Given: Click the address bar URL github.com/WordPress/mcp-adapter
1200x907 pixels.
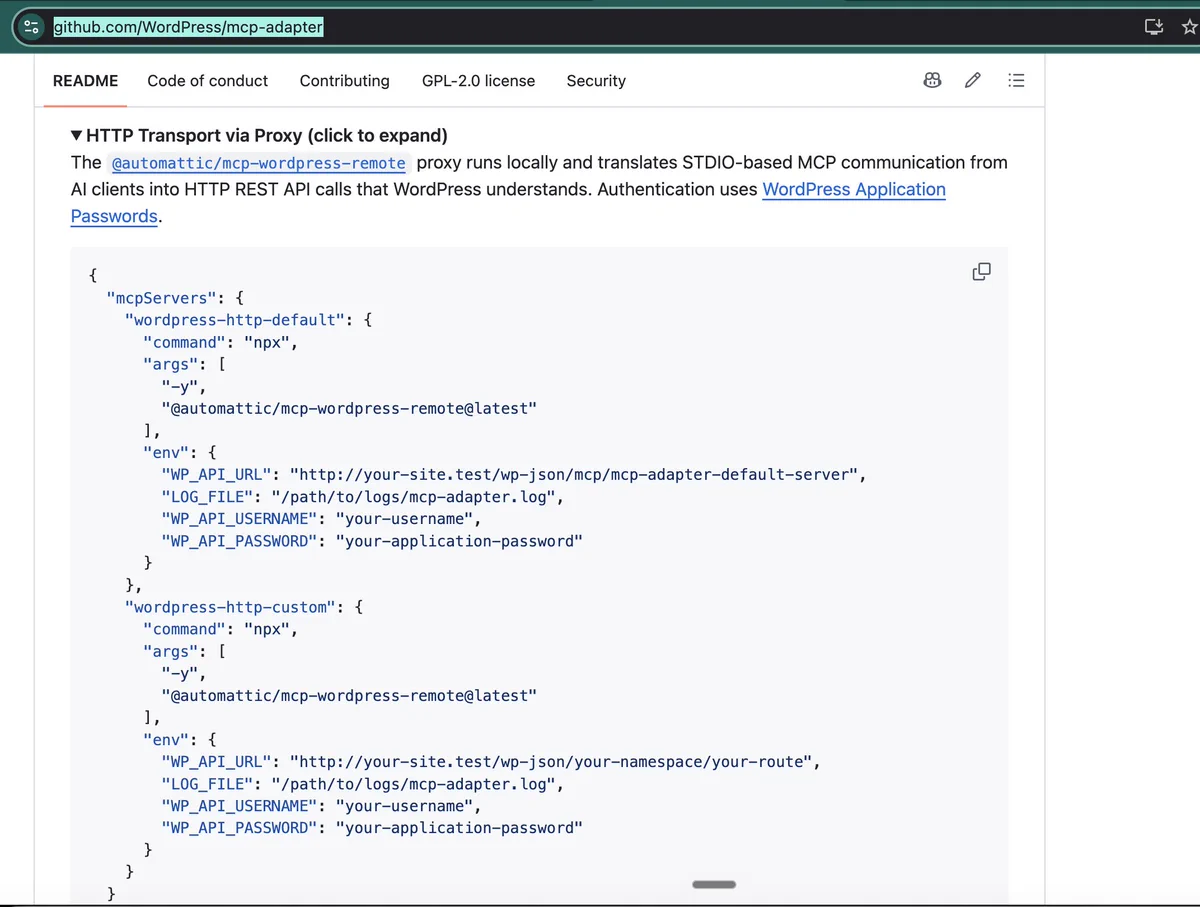Looking at the screenshot, I should [x=188, y=27].
